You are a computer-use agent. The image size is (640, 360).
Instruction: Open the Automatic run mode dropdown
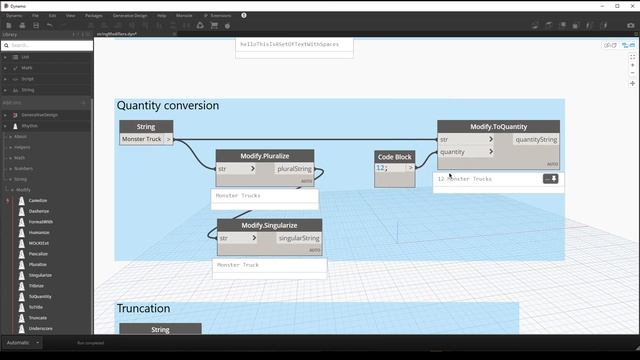(22, 342)
